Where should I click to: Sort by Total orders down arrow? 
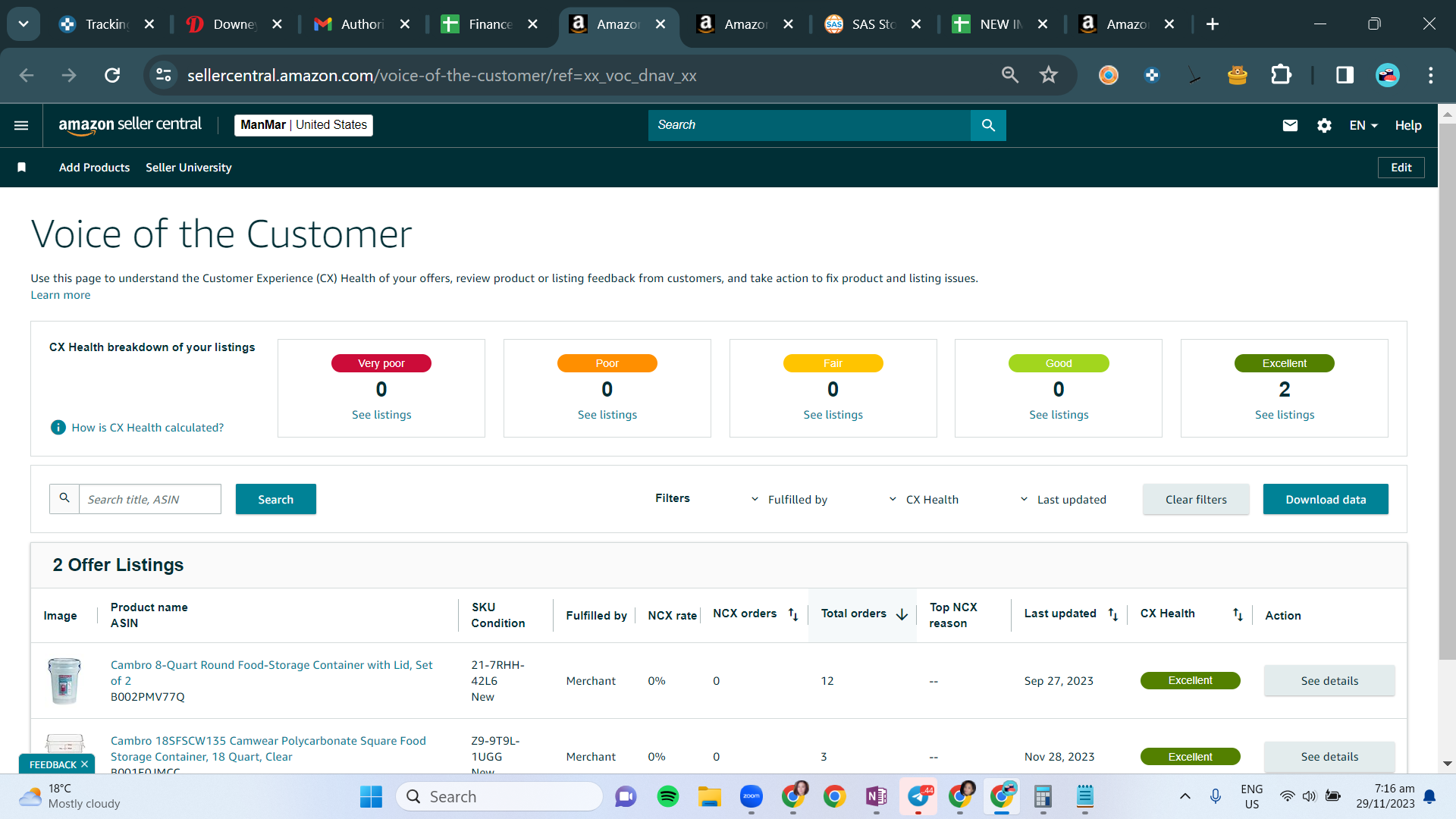(x=902, y=614)
